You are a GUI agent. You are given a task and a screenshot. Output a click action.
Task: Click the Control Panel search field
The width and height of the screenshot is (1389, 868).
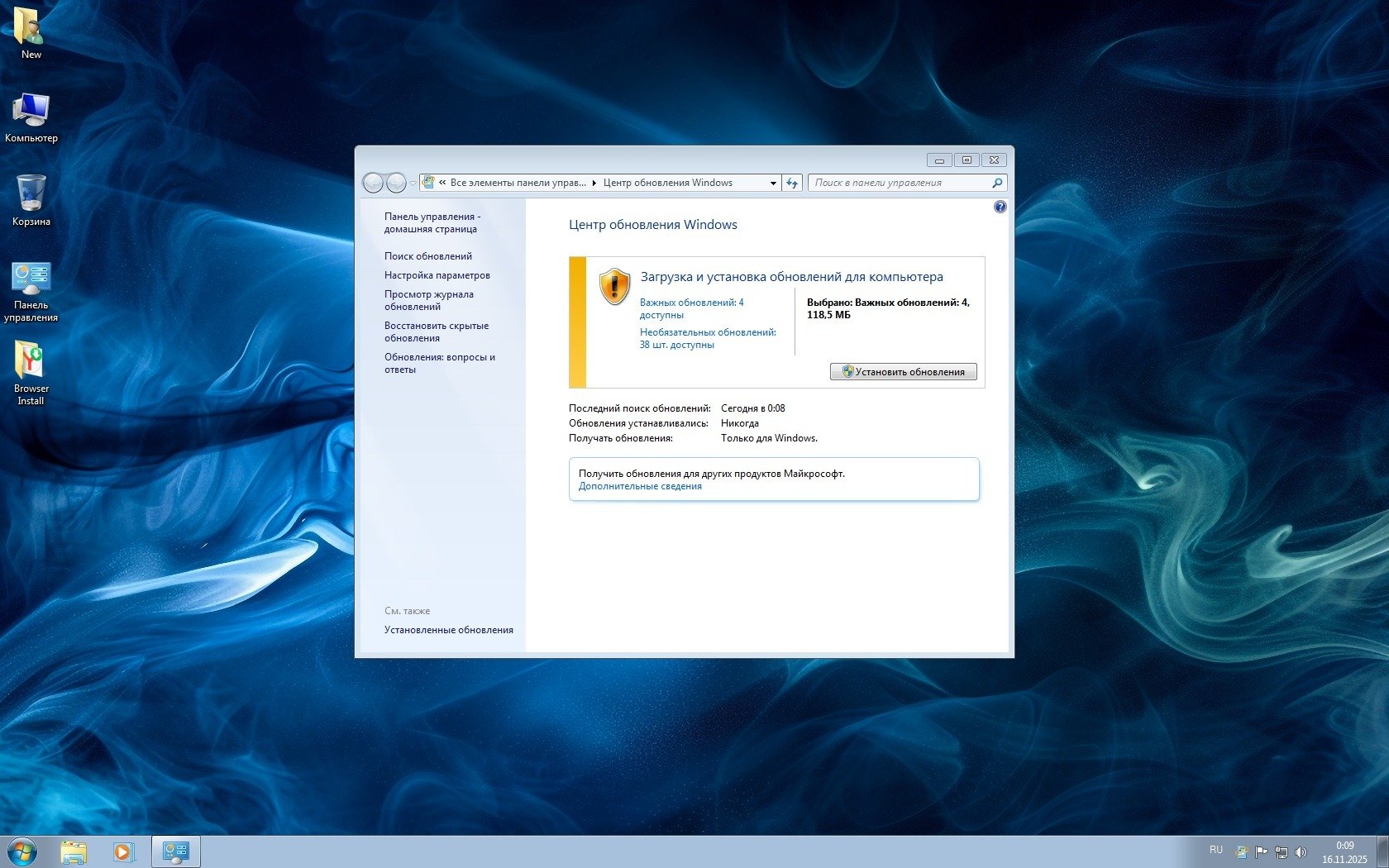coord(900,183)
